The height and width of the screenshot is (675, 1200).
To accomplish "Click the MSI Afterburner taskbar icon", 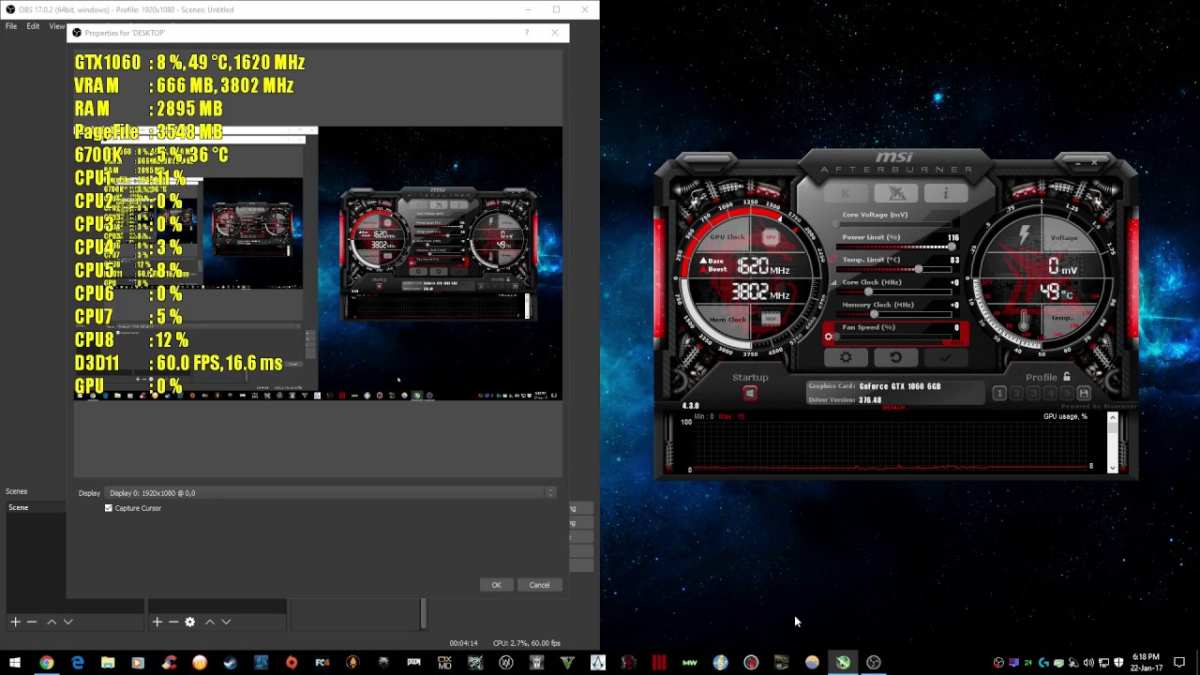I will point(843,662).
